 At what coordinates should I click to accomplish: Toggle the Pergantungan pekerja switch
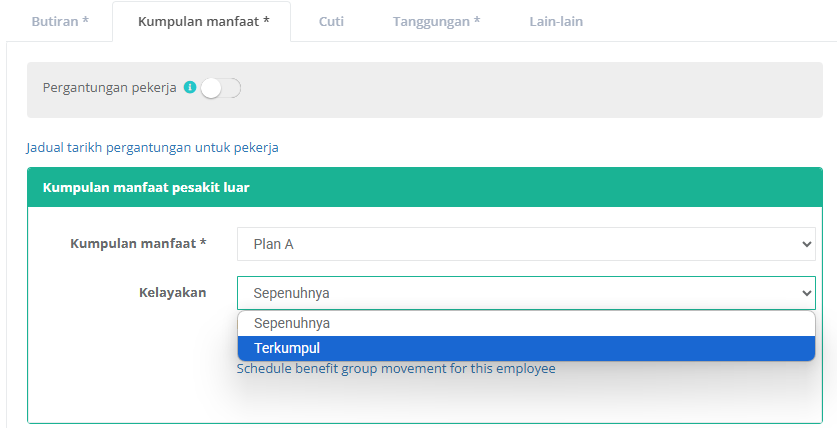pyautogui.click(x=220, y=88)
